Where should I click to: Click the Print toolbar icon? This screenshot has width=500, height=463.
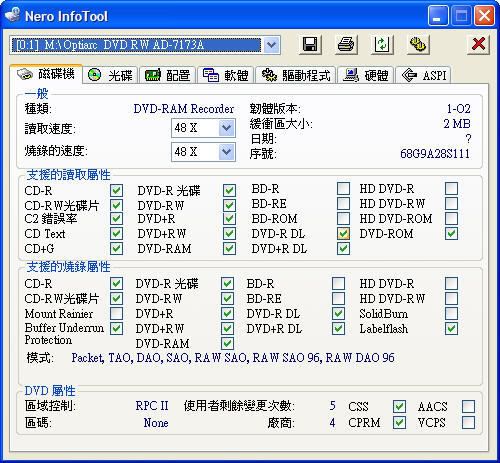click(x=346, y=44)
